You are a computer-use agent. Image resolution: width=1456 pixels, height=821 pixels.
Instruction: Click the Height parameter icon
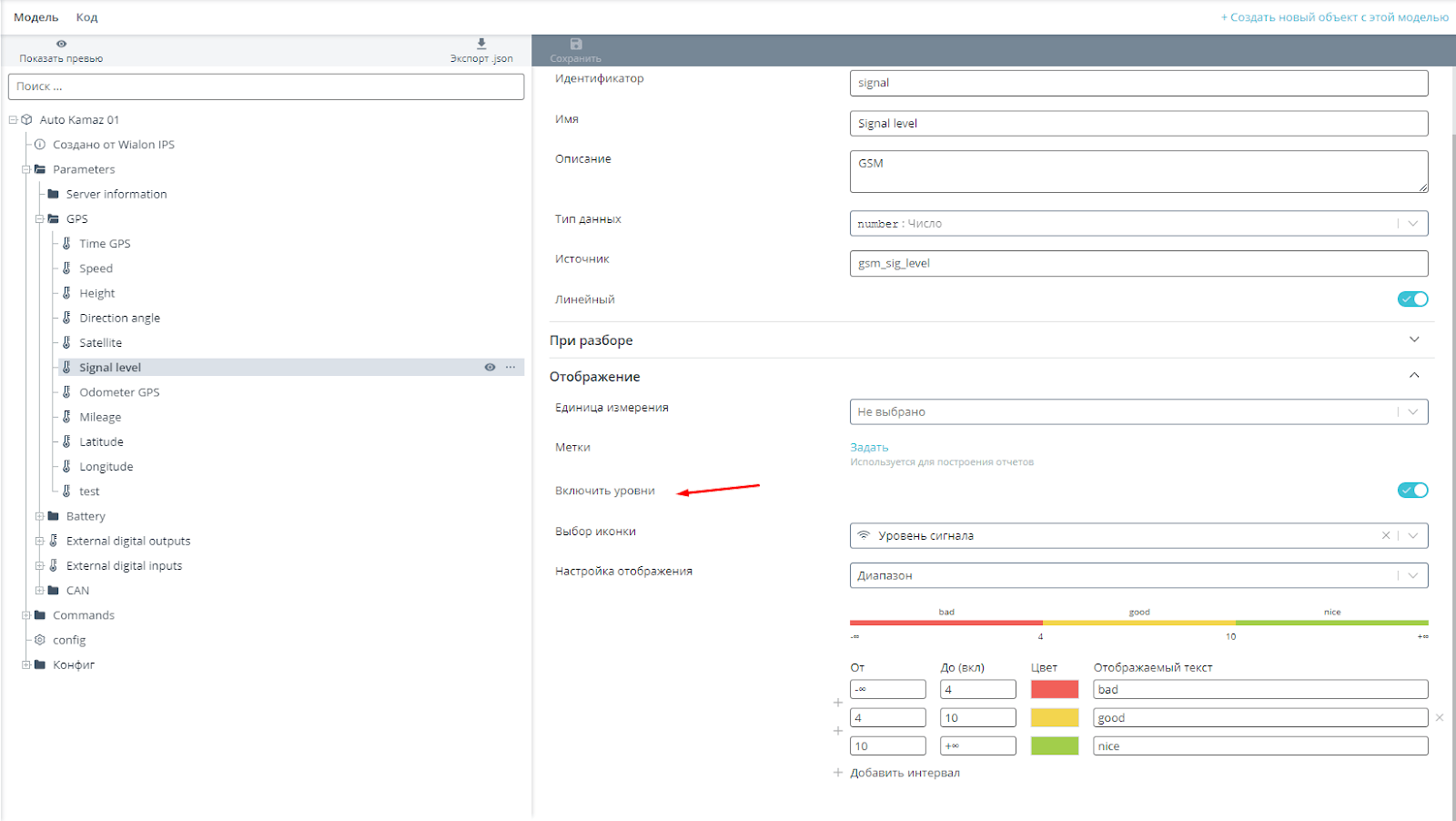(66, 292)
